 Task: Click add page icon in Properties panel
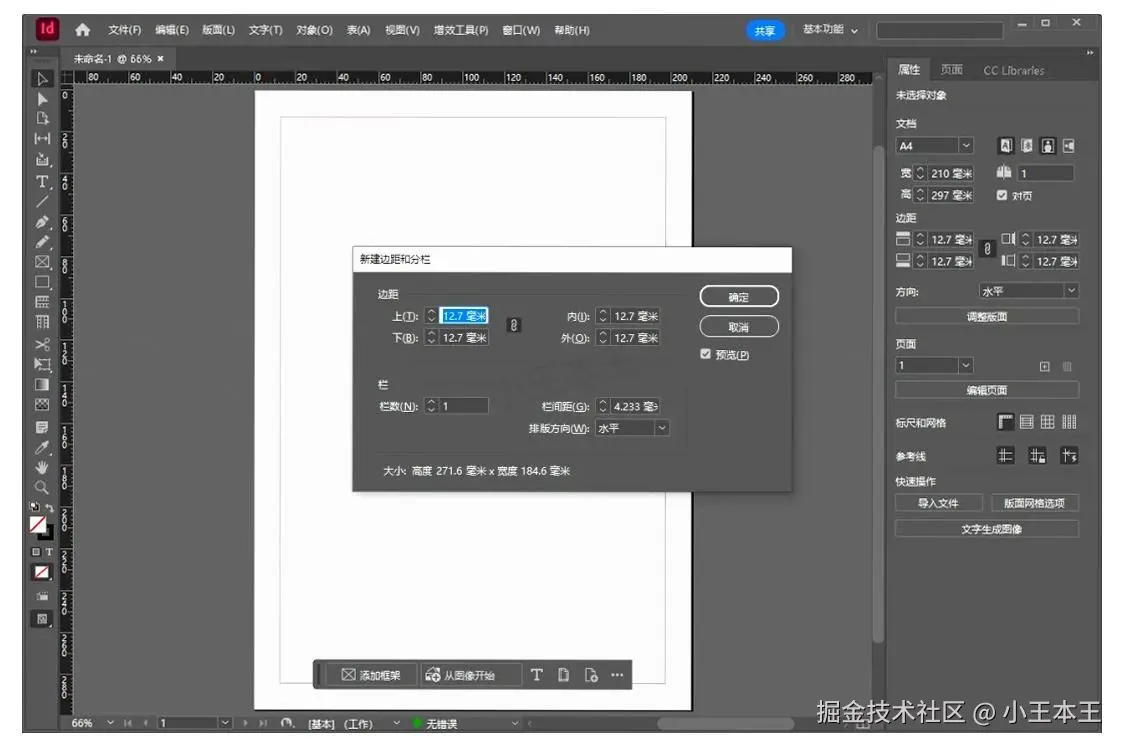point(1044,366)
